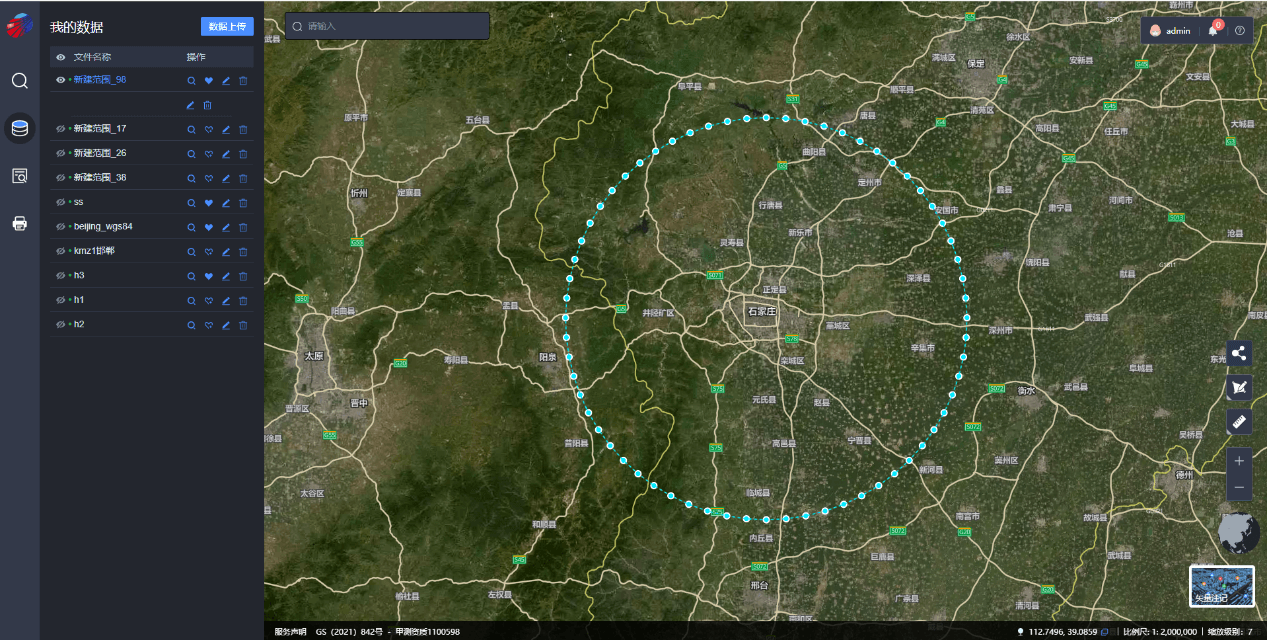Delete the 新建范围_38 entry
Screen dimensions: 1267x640
point(243,178)
